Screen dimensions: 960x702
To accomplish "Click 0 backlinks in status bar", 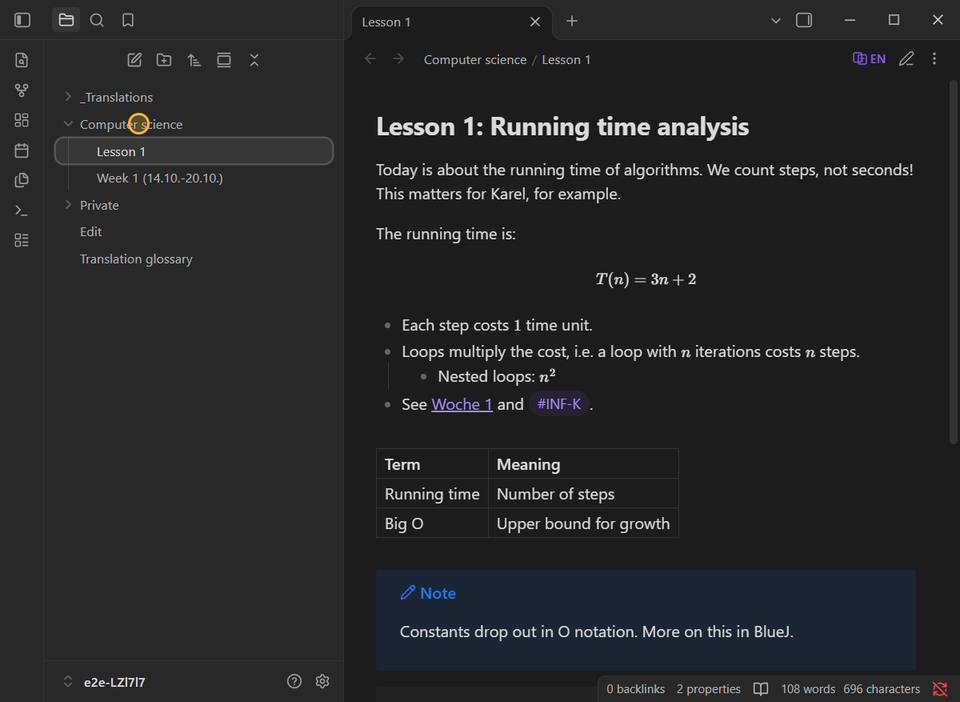I will pyautogui.click(x=636, y=689).
